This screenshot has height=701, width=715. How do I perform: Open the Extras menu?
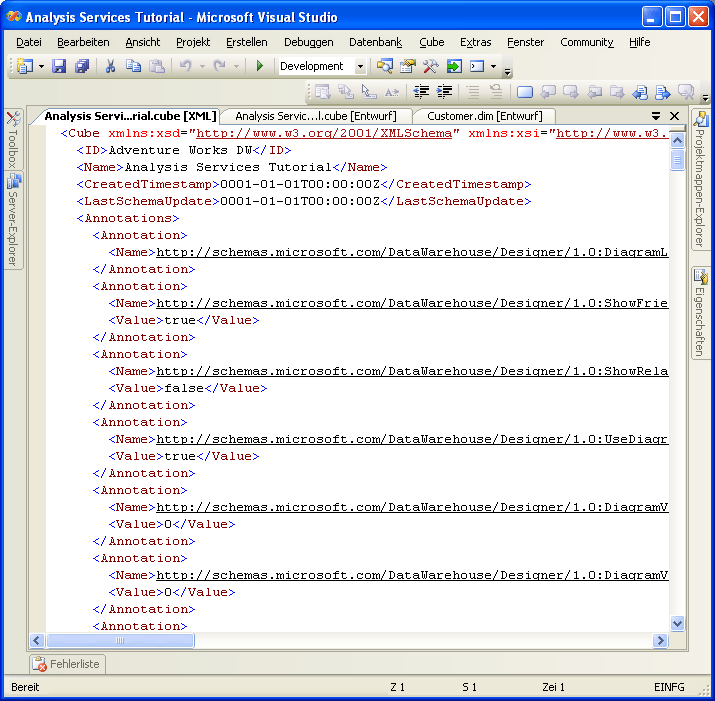pyautogui.click(x=476, y=42)
